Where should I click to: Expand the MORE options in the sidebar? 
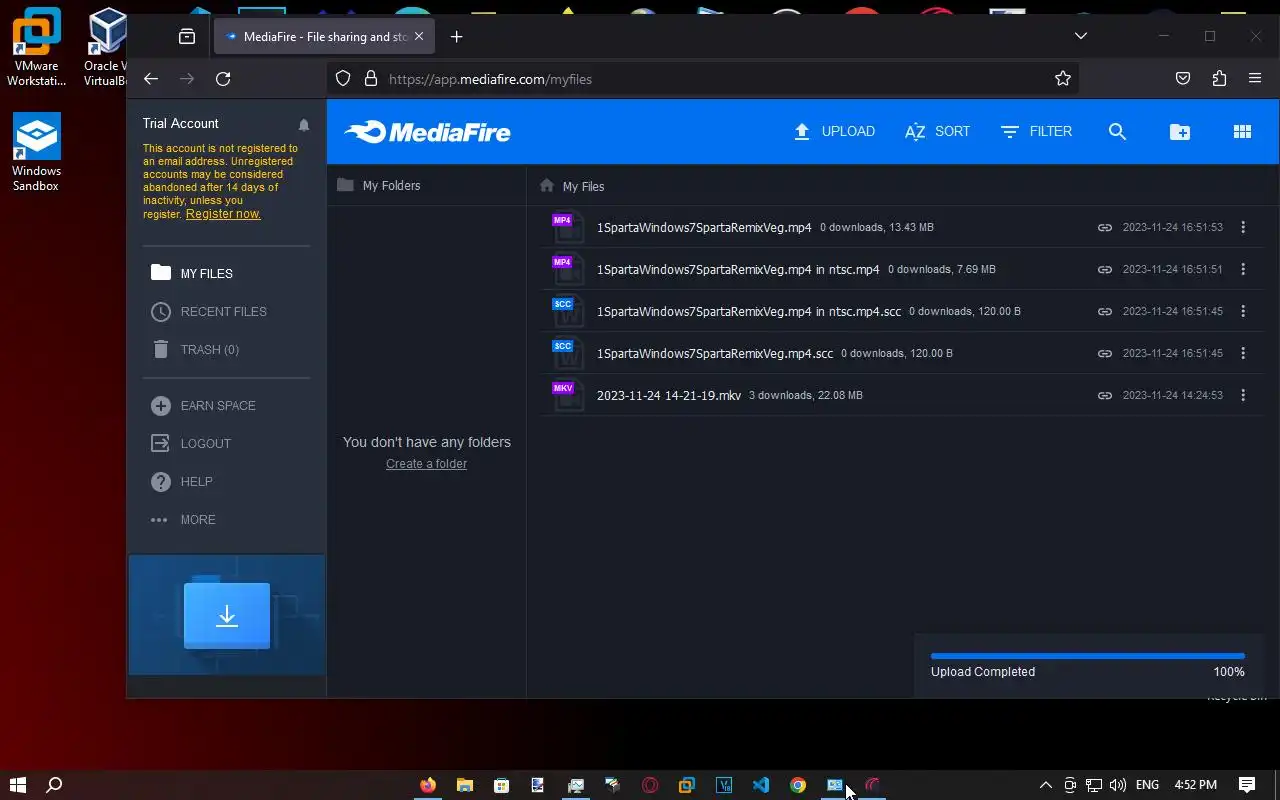[x=183, y=519]
